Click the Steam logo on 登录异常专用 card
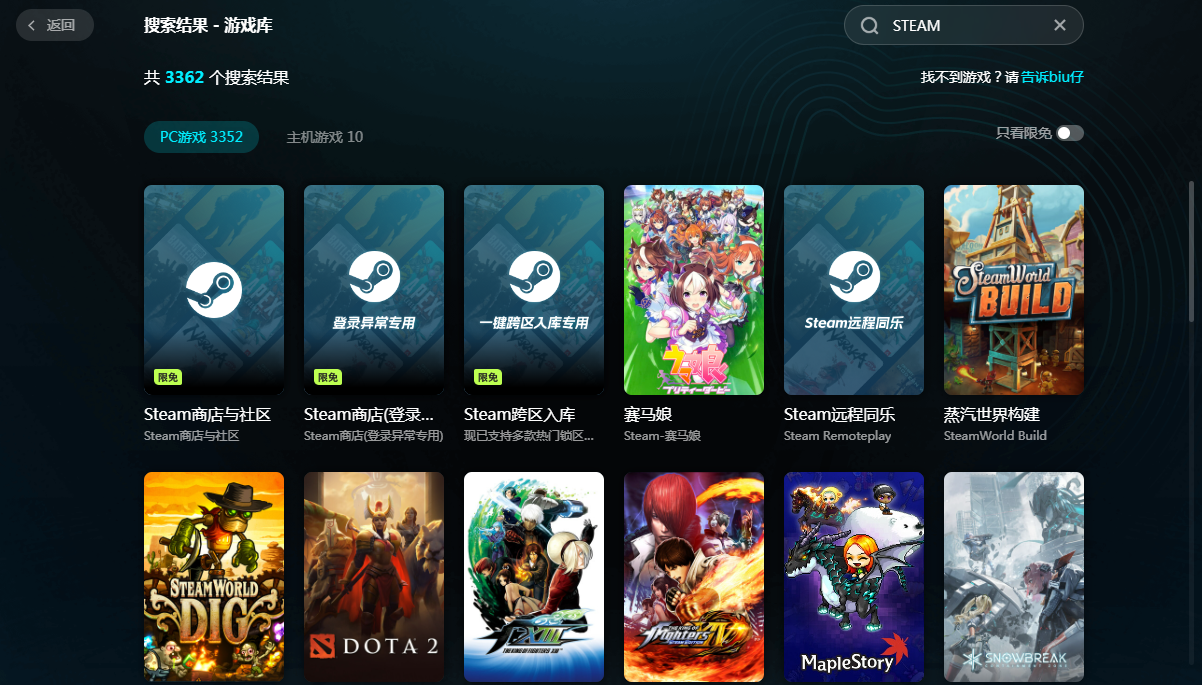This screenshot has height=685, width=1202. [x=374, y=276]
